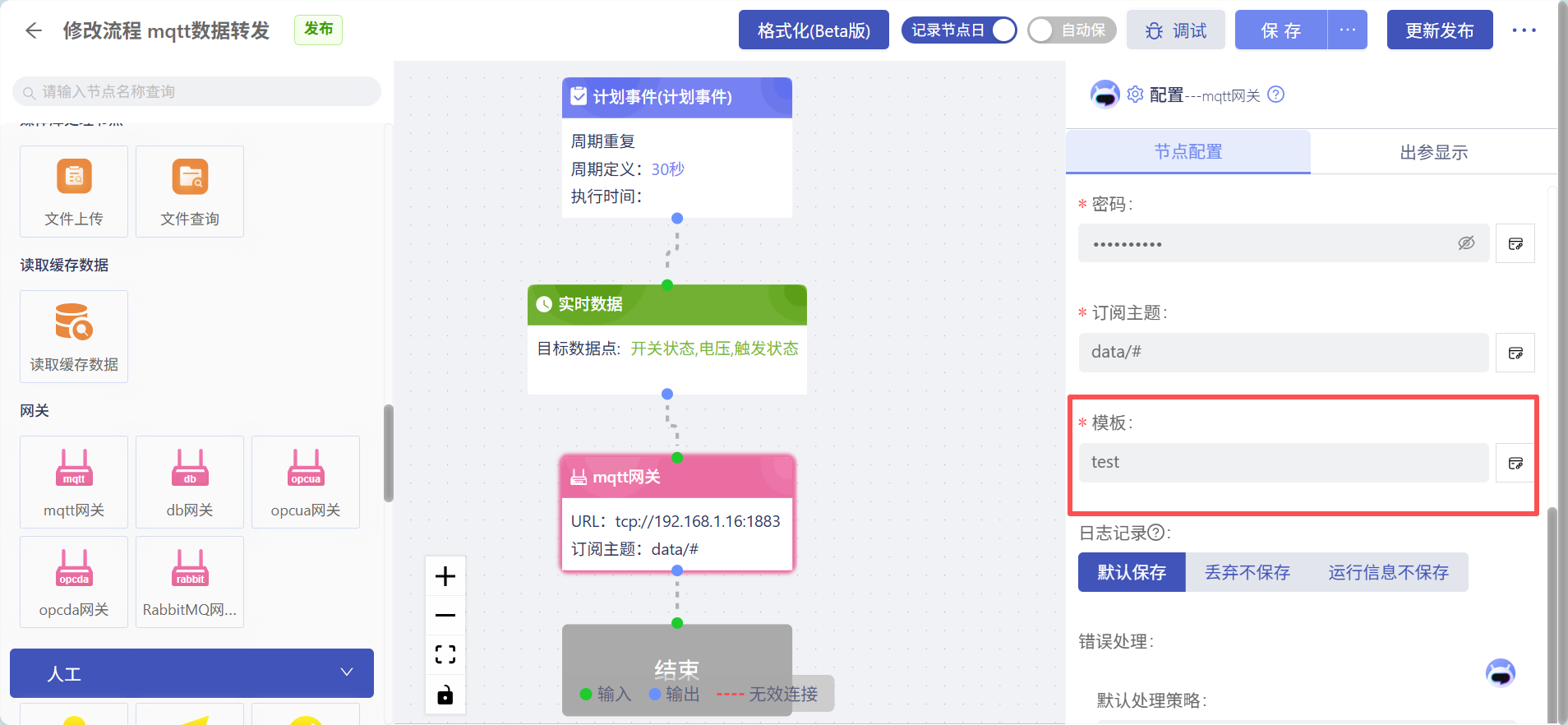
Task: Open the 配置 settings gear icon
Action: pyautogui.click(x=1135, y=95)
